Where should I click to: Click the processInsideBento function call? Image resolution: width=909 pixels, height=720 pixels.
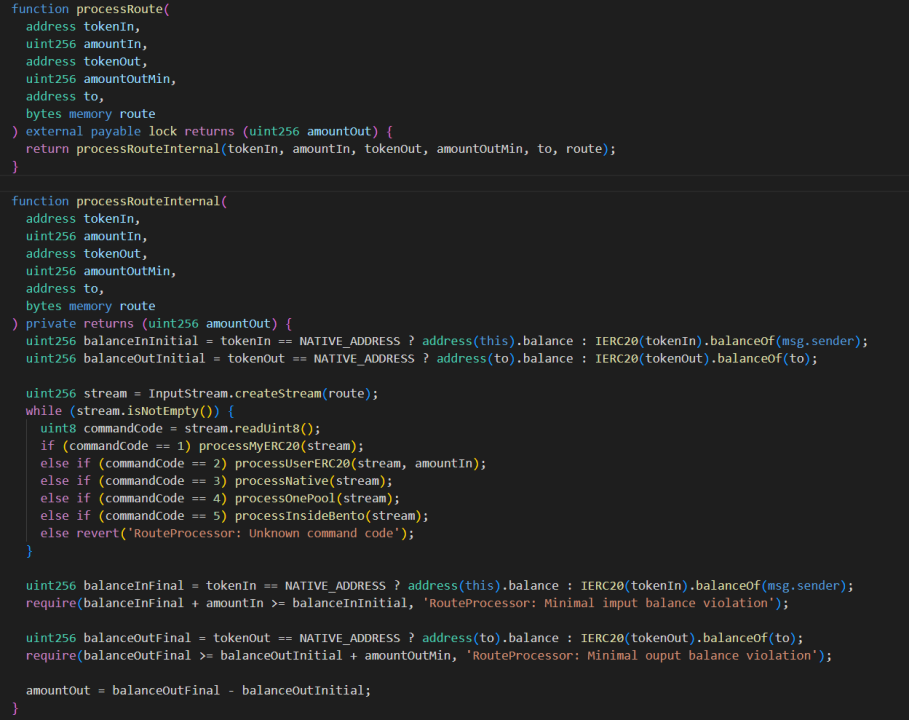(300, 515)
